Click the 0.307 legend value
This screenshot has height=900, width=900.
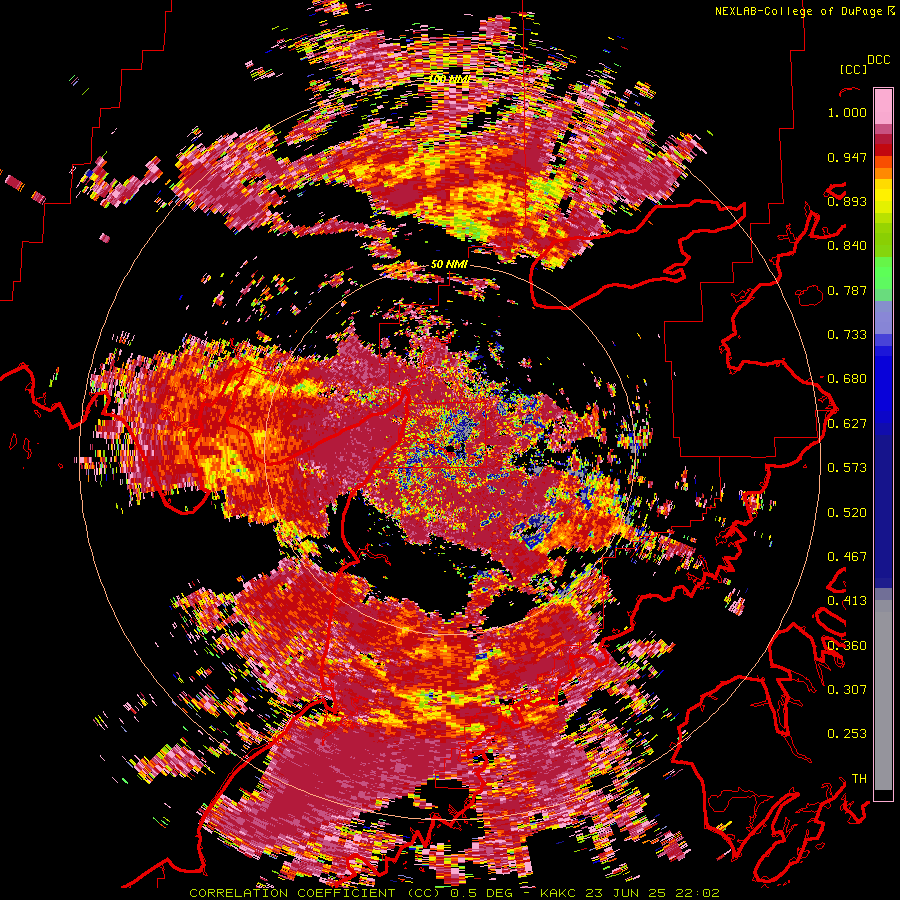coord(847,690)
